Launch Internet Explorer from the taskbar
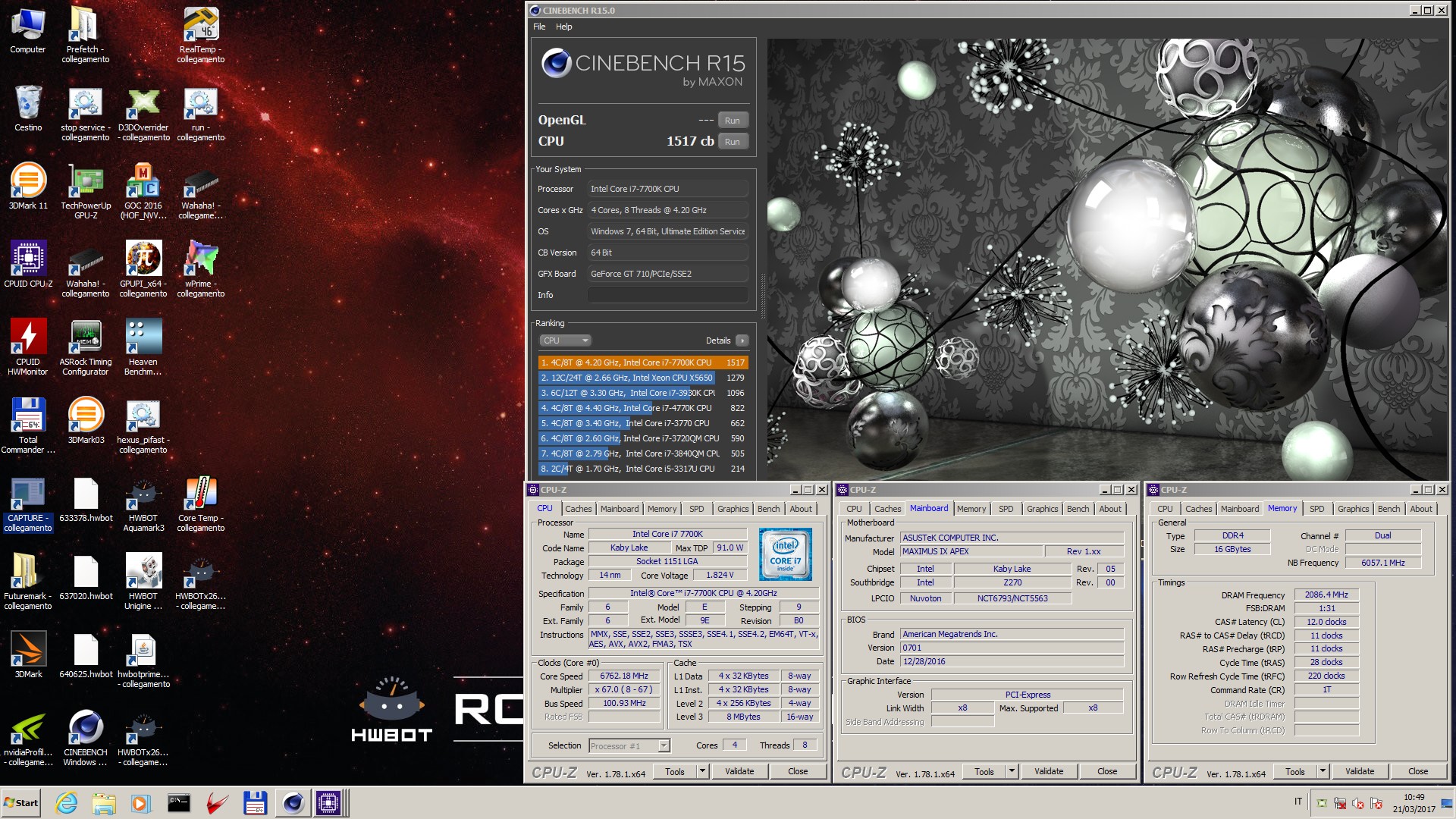This screenshot has height=819, width=1456. click(67, 802)
